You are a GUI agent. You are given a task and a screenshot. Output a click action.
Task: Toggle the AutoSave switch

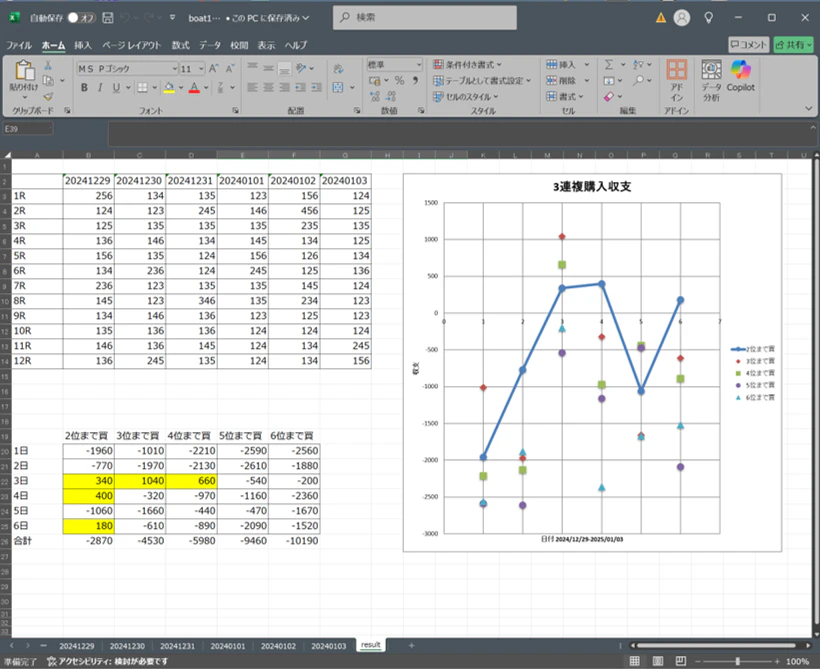(81, 18)
